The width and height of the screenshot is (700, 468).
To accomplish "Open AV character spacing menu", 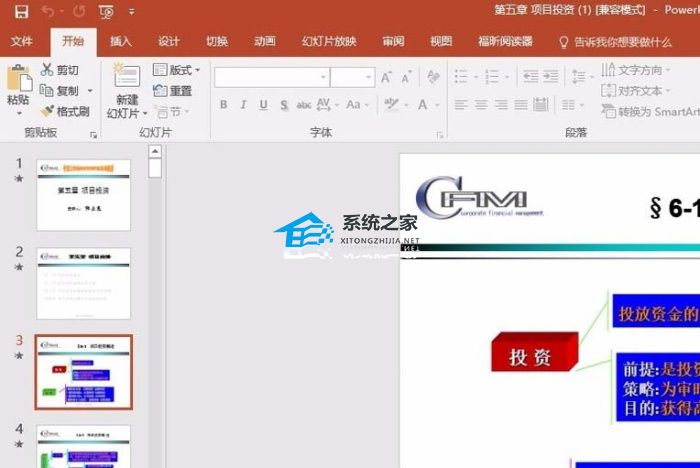I will [327, 105].
